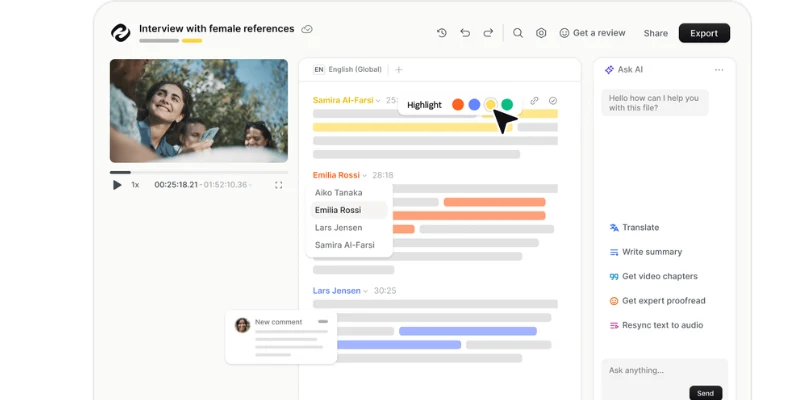Pick the blue highlight color
The height and width of the screenshot is (400, 800).
coord(474,105)
